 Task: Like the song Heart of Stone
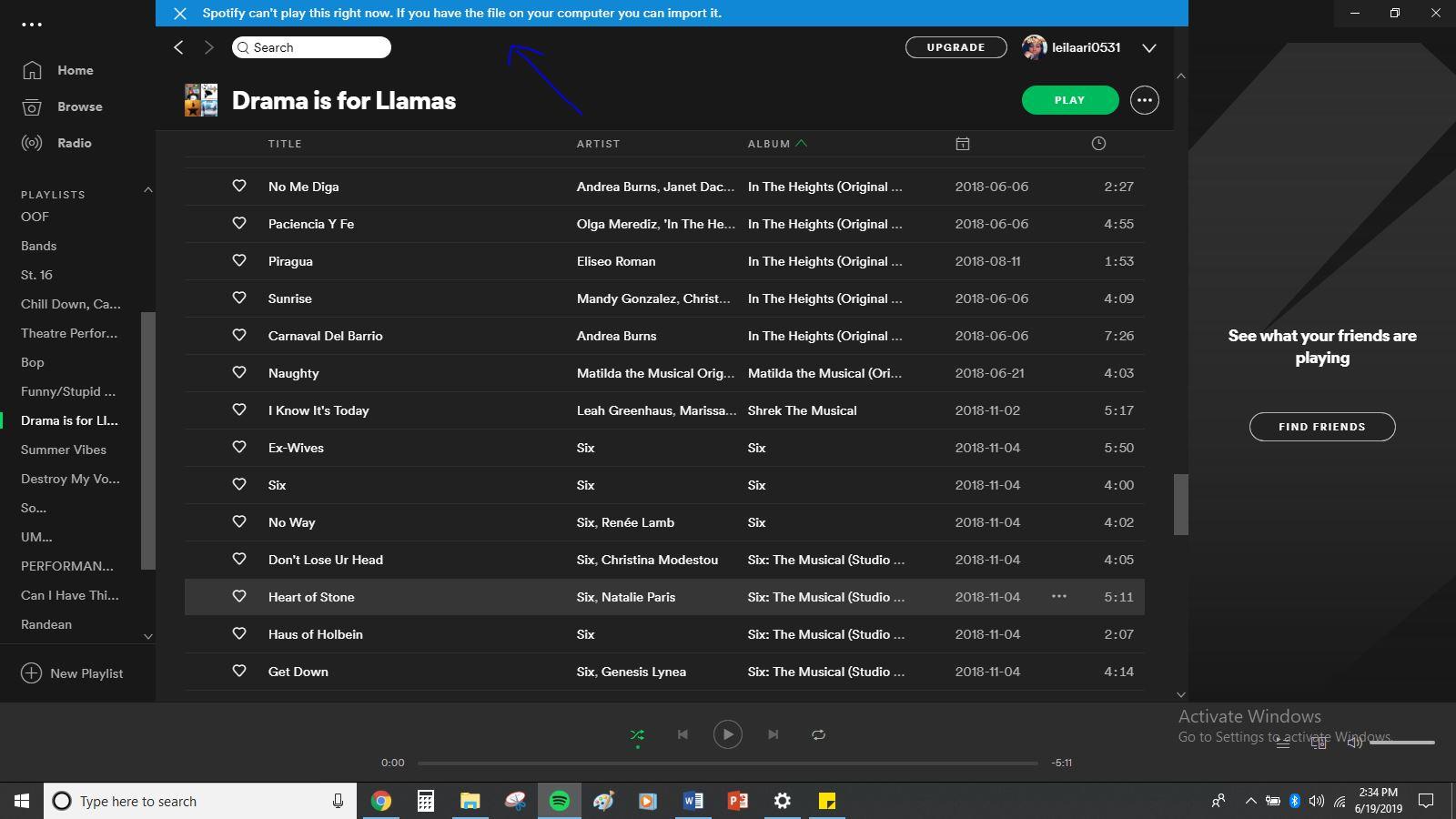(239, 596)
